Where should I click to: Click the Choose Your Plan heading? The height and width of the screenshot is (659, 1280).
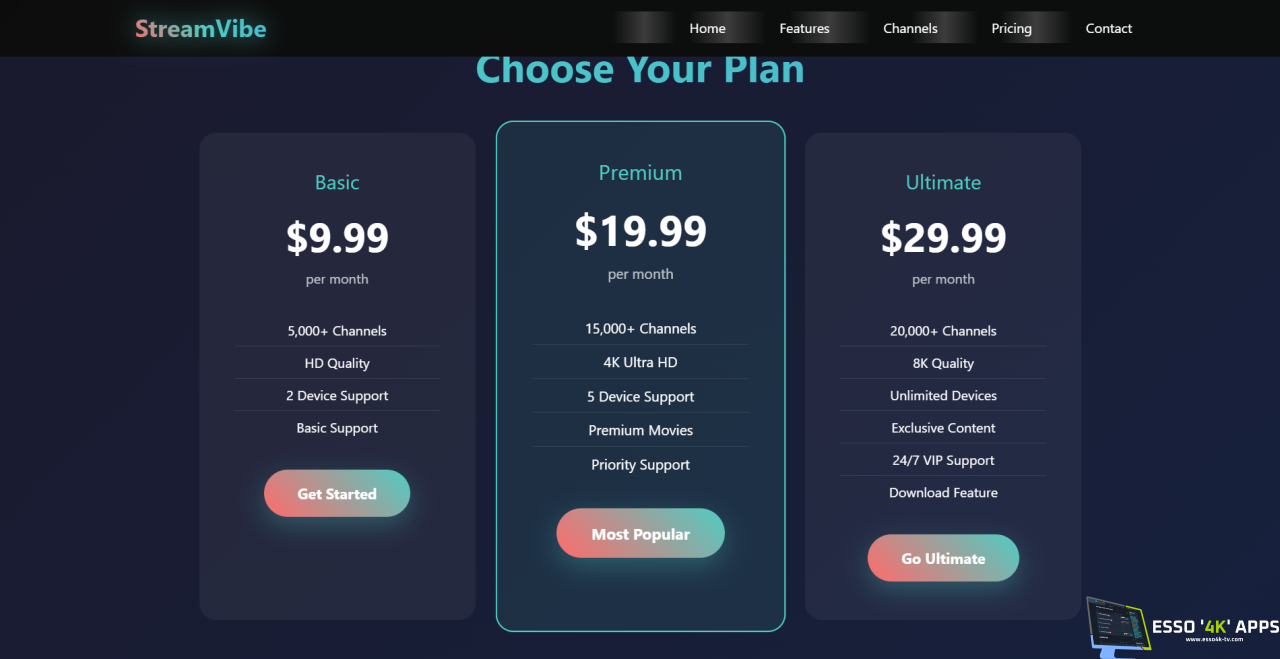pos(640,70)
